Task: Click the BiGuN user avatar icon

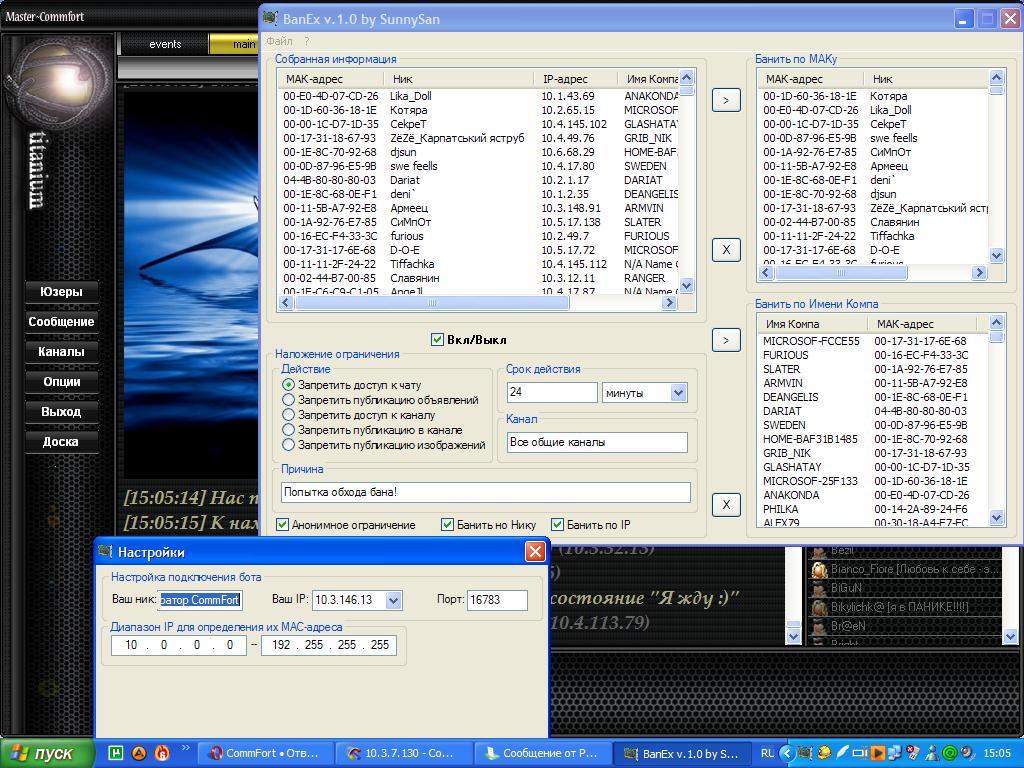Action: pyautogui.click(x=818, y=588)
